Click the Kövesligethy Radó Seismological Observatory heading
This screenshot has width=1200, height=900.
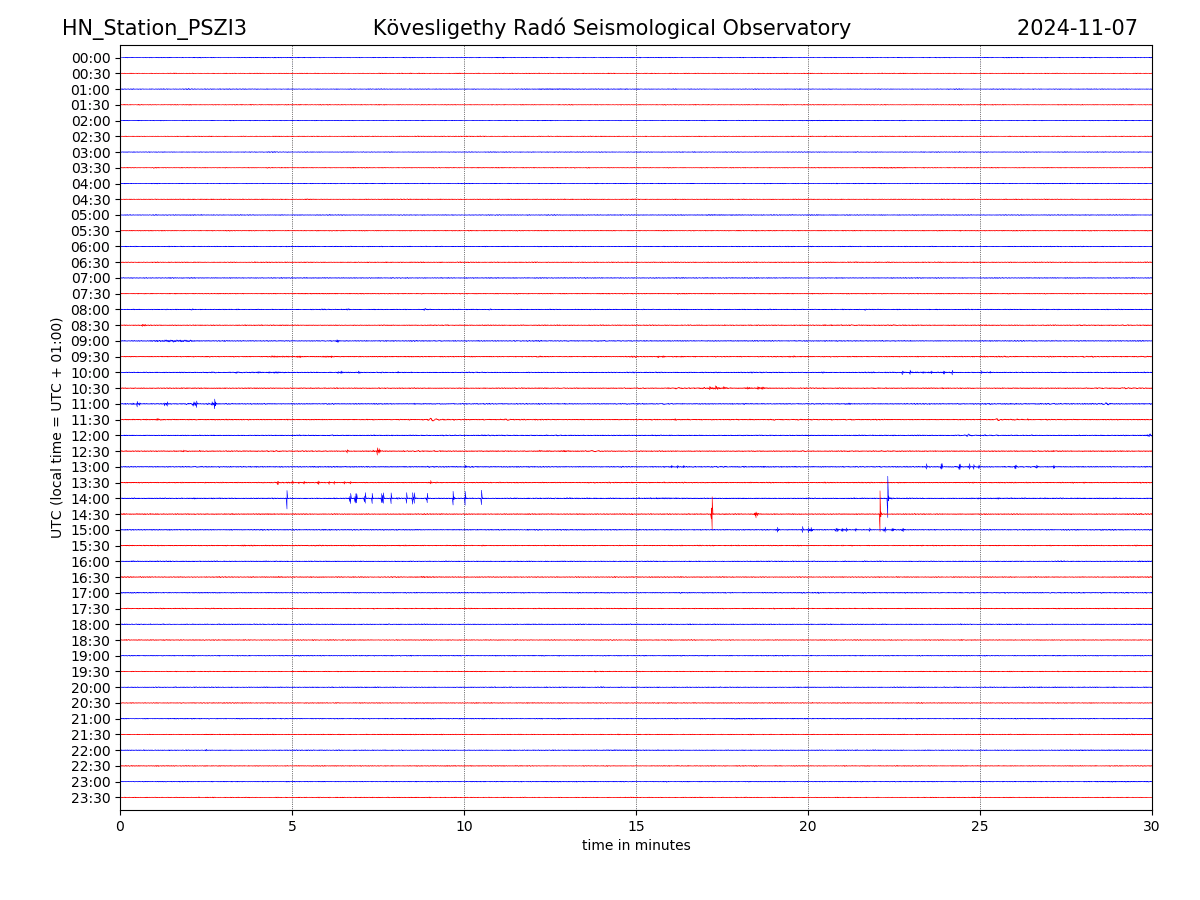point(611,28)
